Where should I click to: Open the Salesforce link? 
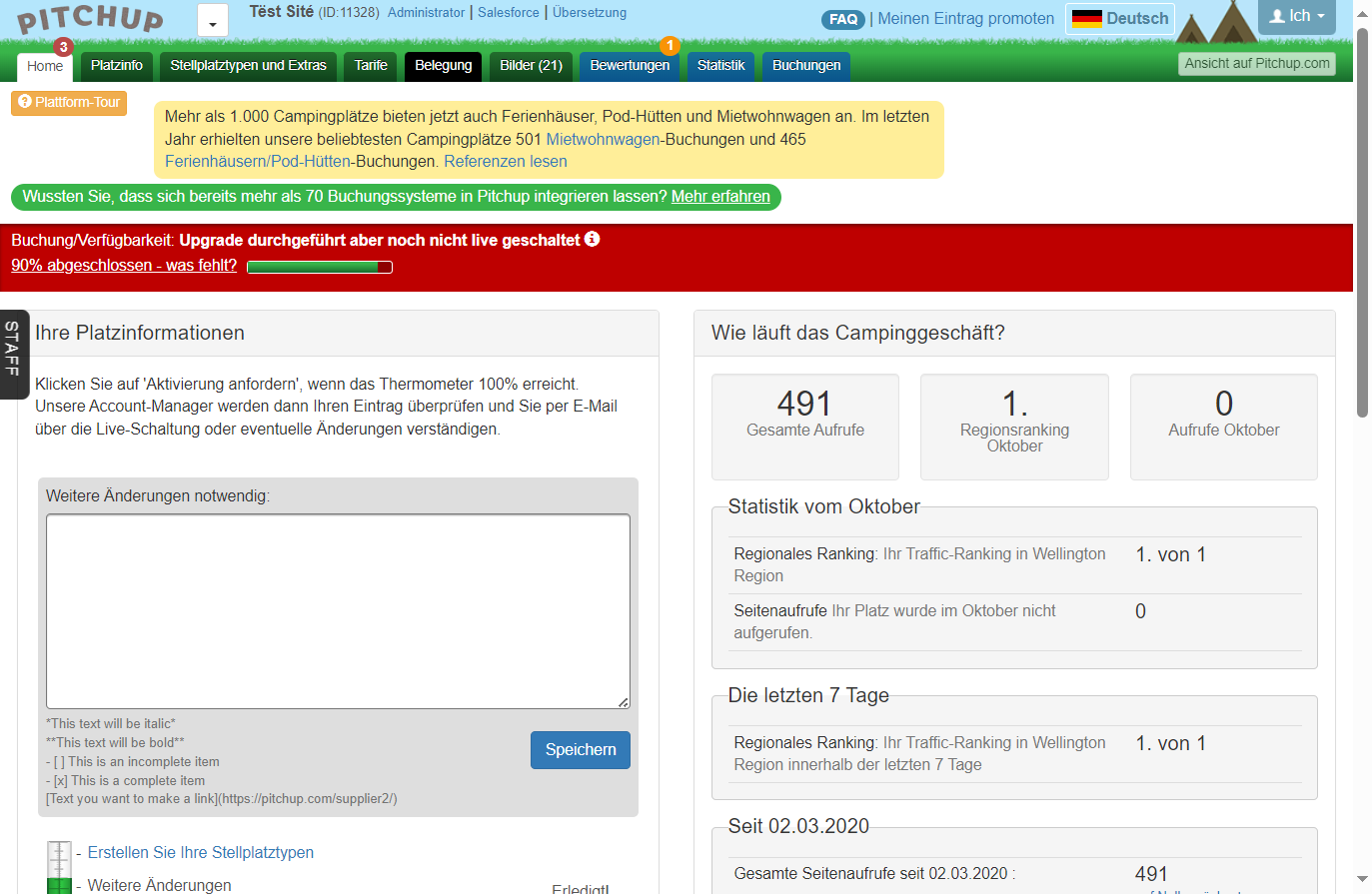(509, 13)
